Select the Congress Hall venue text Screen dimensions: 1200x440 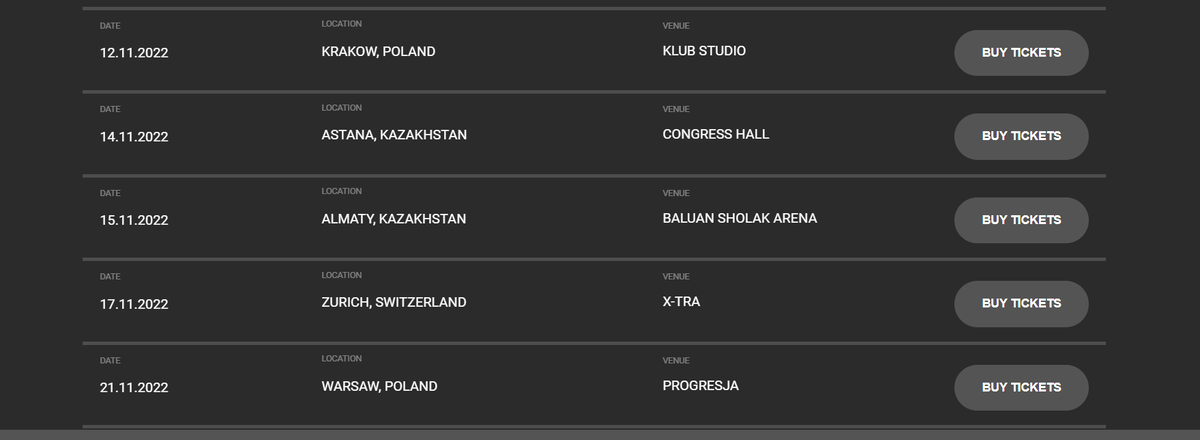click(716, 134)
